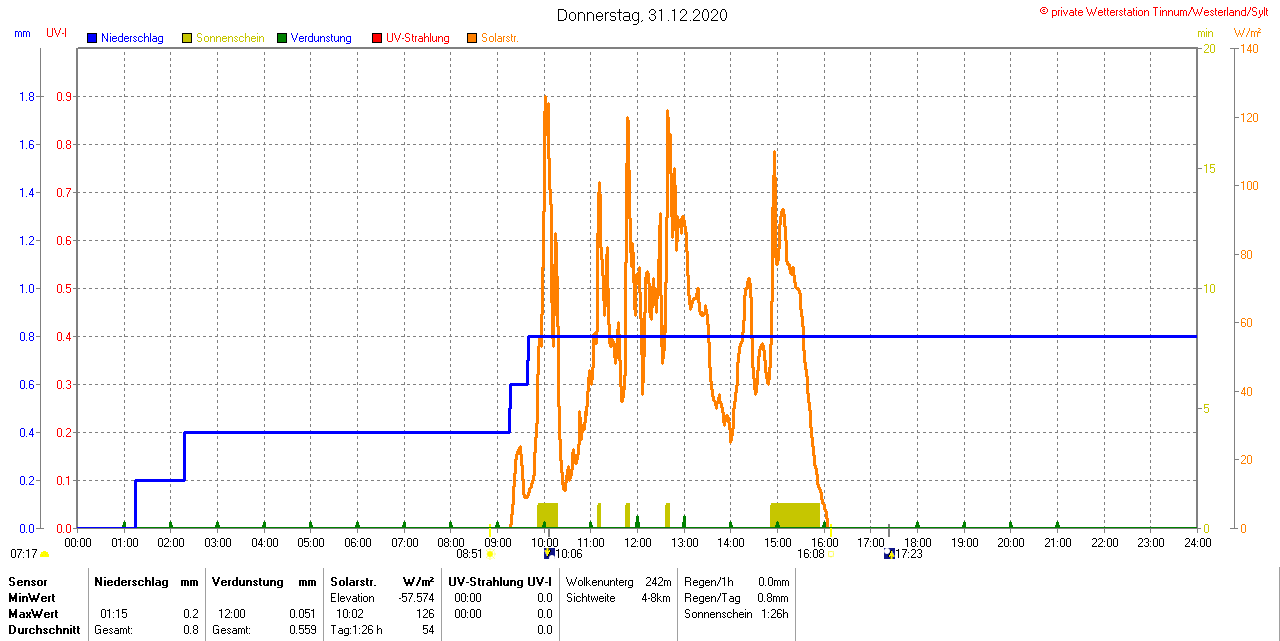Image resolution: width=1280 pixels, height=641 pixels.
Task: Click the Solarstr. max value 126
Action: pos(425,614)
